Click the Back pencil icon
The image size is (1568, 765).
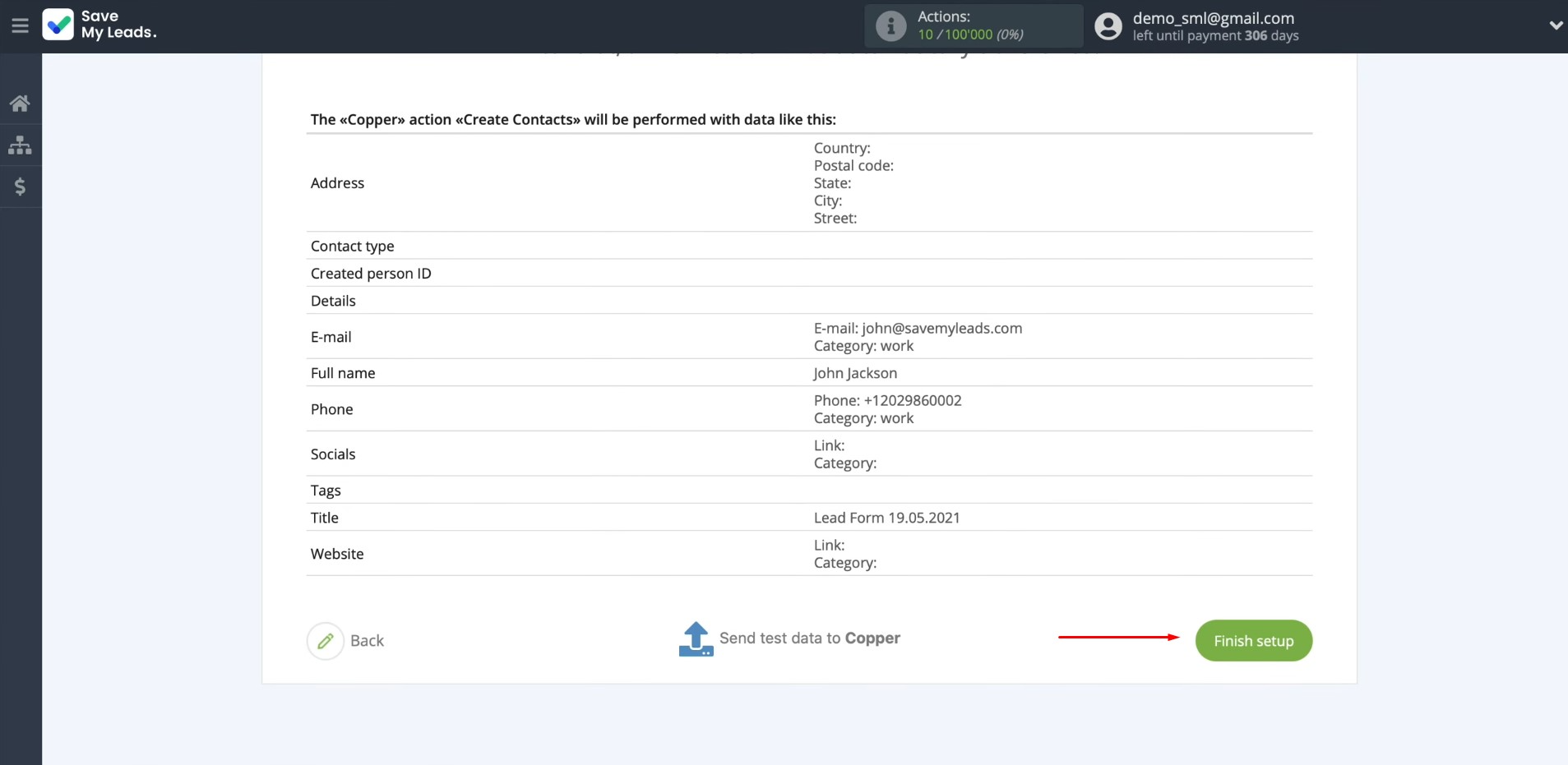click(326, 641)
